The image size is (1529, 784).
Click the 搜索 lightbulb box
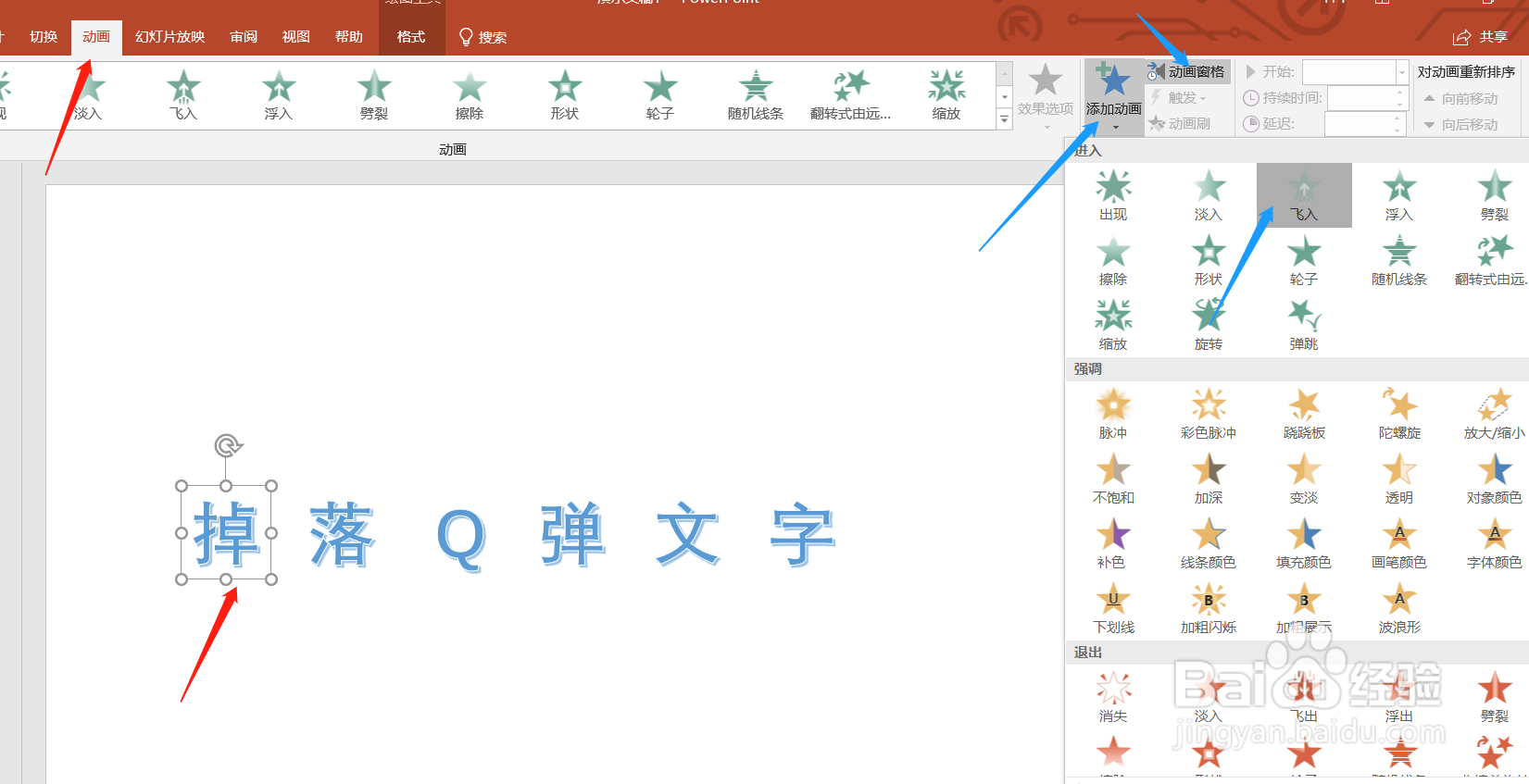pyautogui.click(x=483, y=38)
